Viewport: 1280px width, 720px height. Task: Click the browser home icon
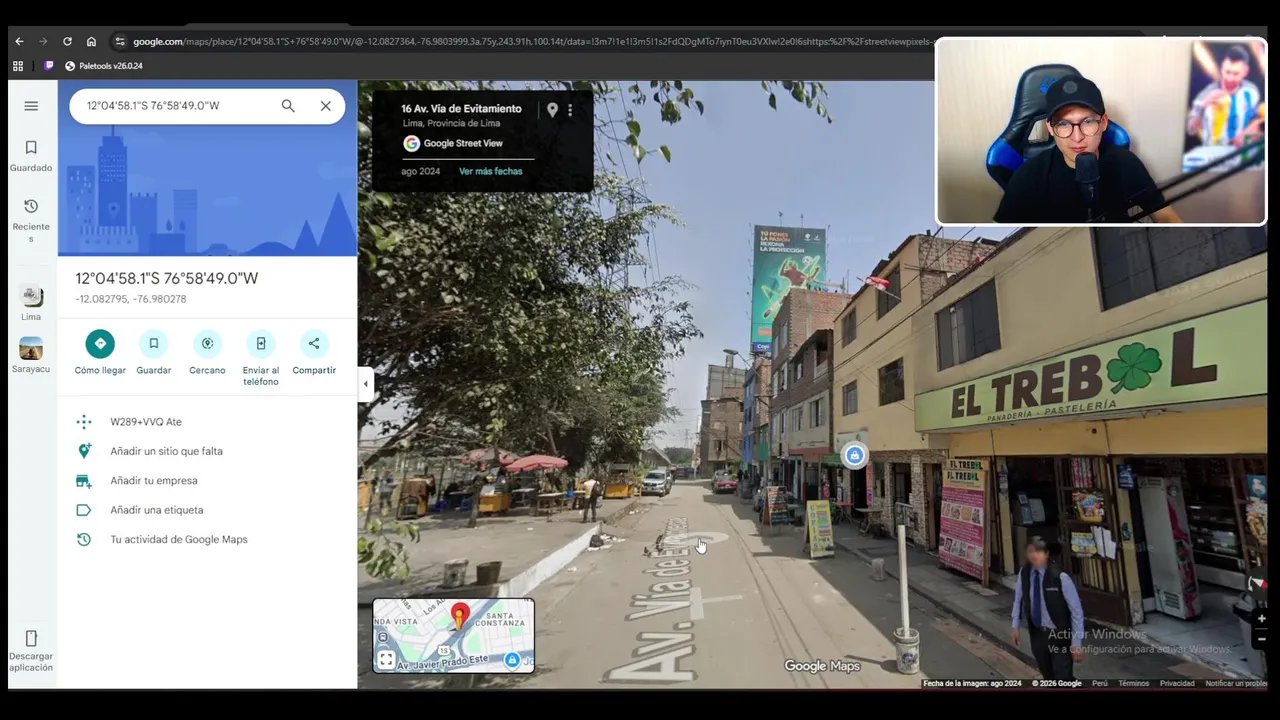coord(91,41)
